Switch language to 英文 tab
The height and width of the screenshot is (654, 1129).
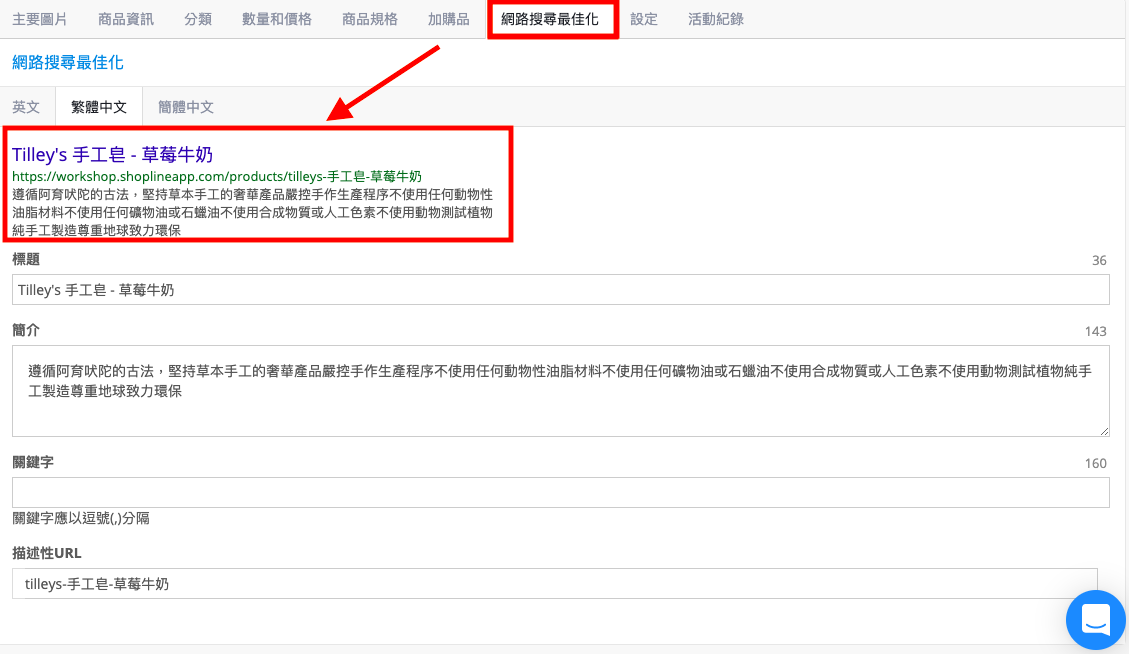click(27, 107)
